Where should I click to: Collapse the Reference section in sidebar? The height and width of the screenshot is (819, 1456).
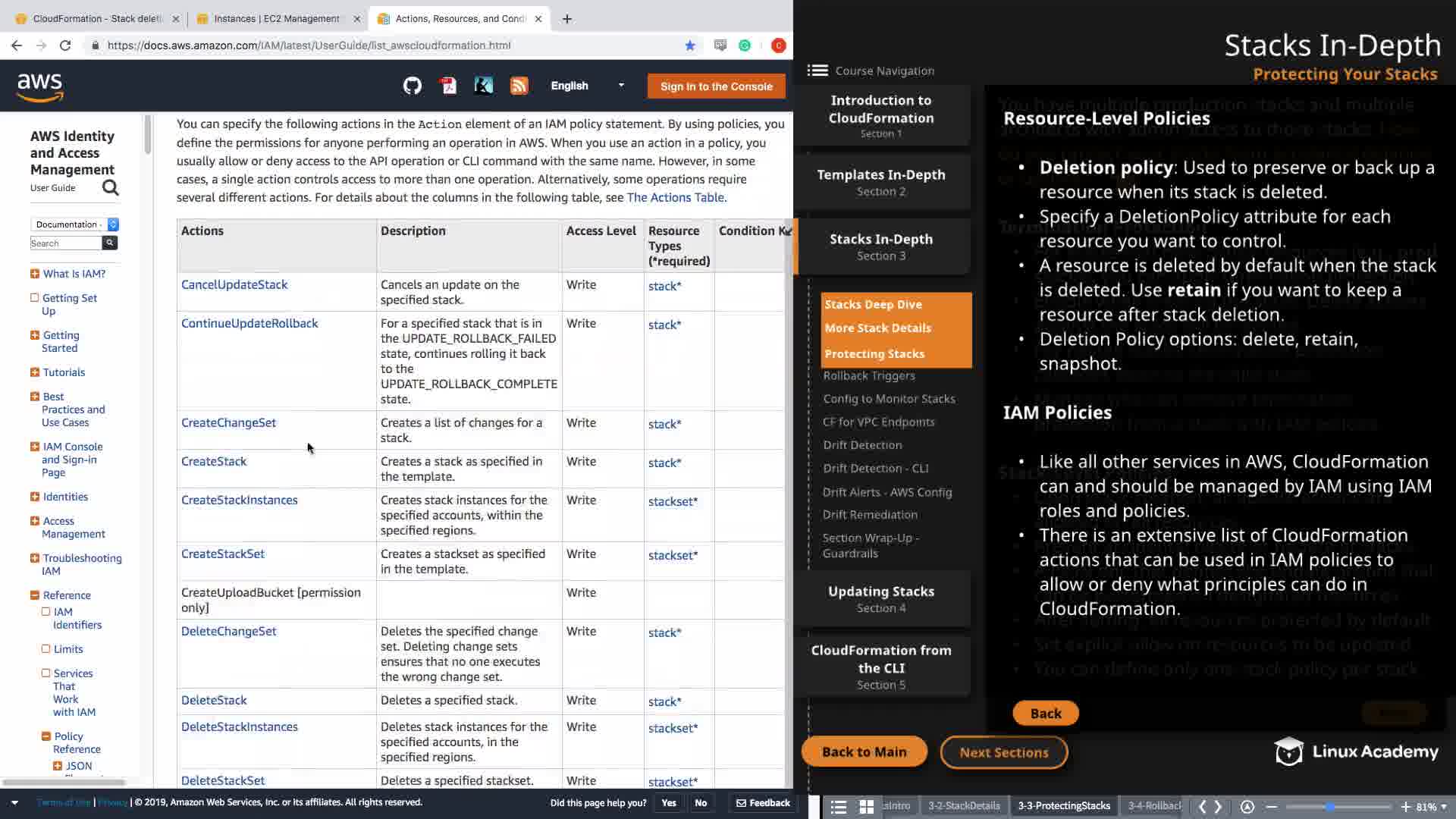35,595
